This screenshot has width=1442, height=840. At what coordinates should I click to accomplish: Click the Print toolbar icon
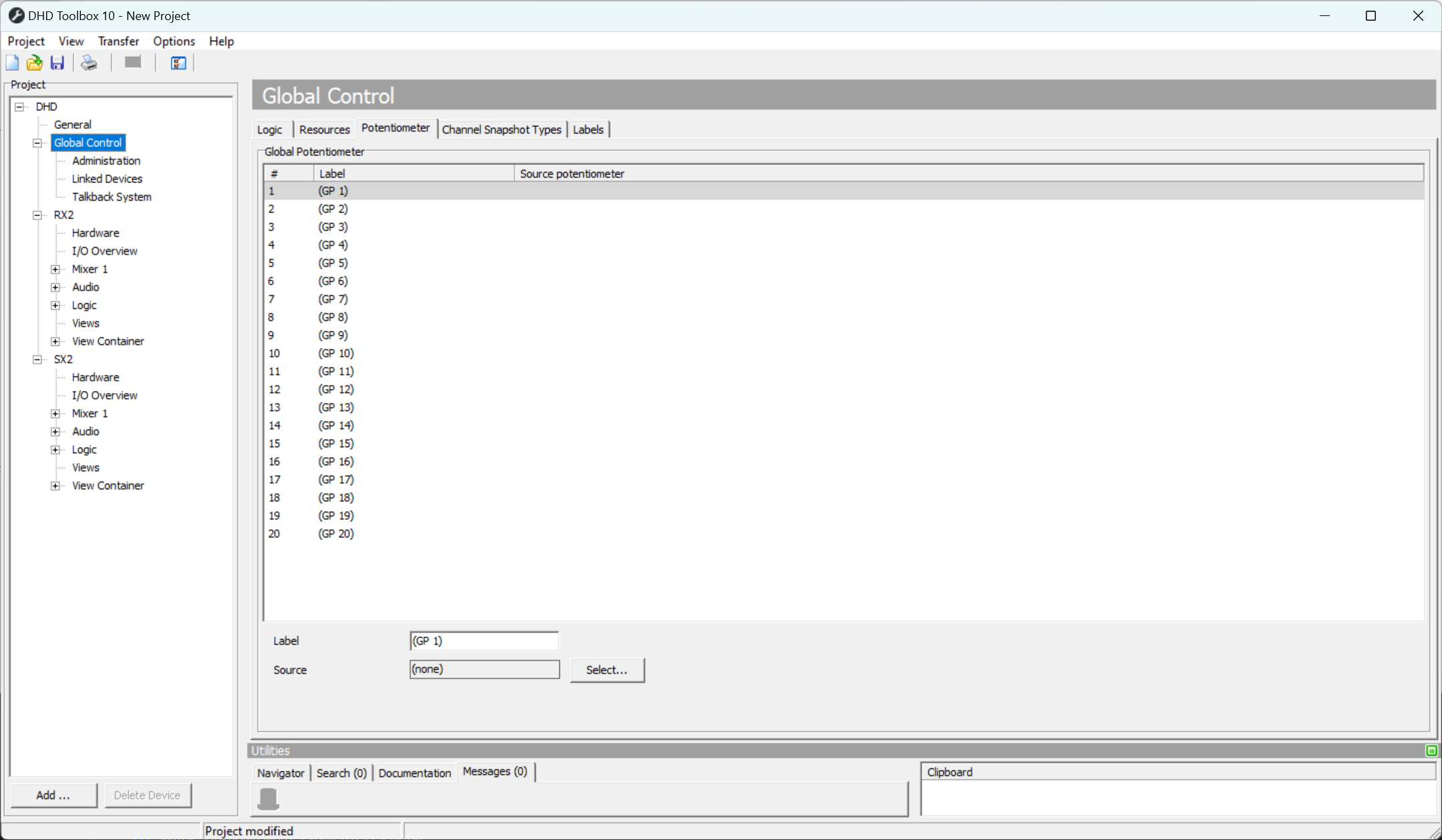click(89, 63)
